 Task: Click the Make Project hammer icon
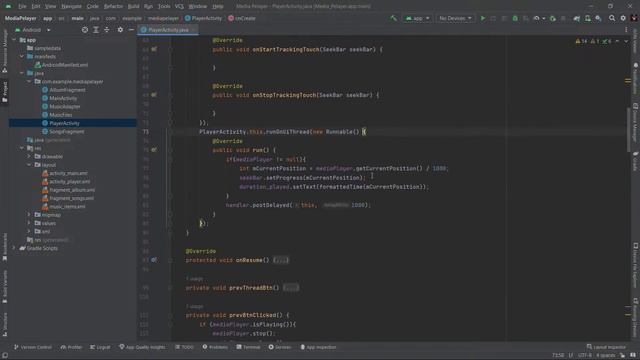tap(393, 18)
